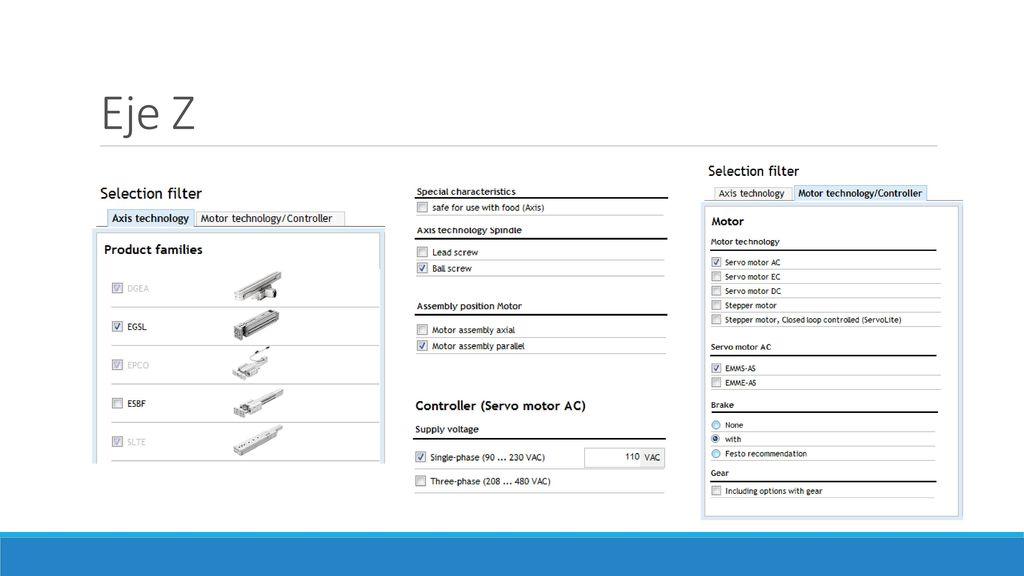Toggle the SLTE product family checkbox
Screen dimensions: 1024x576
coord(117,441)
